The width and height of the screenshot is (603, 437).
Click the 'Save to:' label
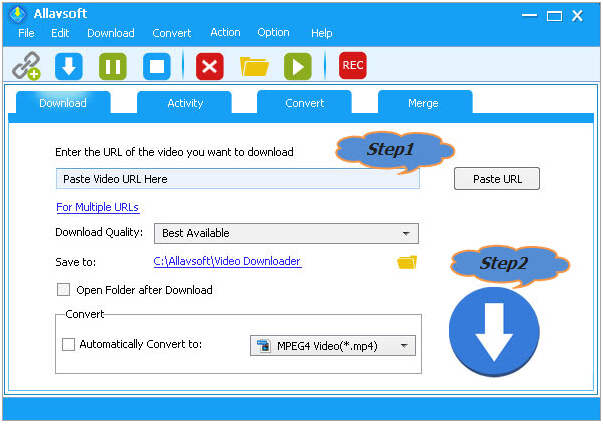point(76,262)
